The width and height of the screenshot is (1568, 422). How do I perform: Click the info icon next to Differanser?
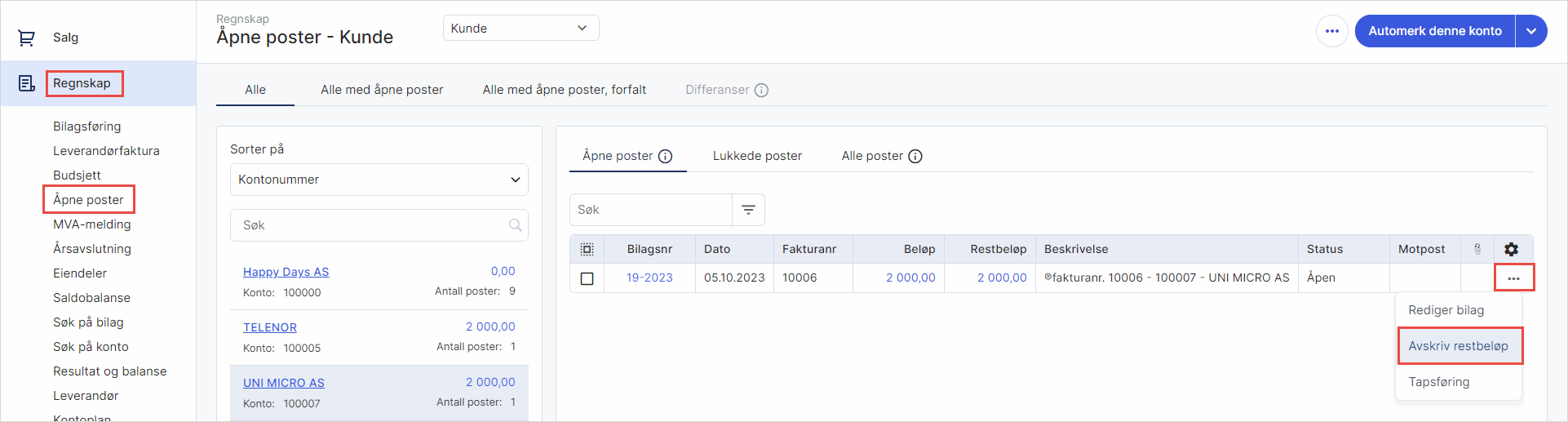[x=761, y=90]
